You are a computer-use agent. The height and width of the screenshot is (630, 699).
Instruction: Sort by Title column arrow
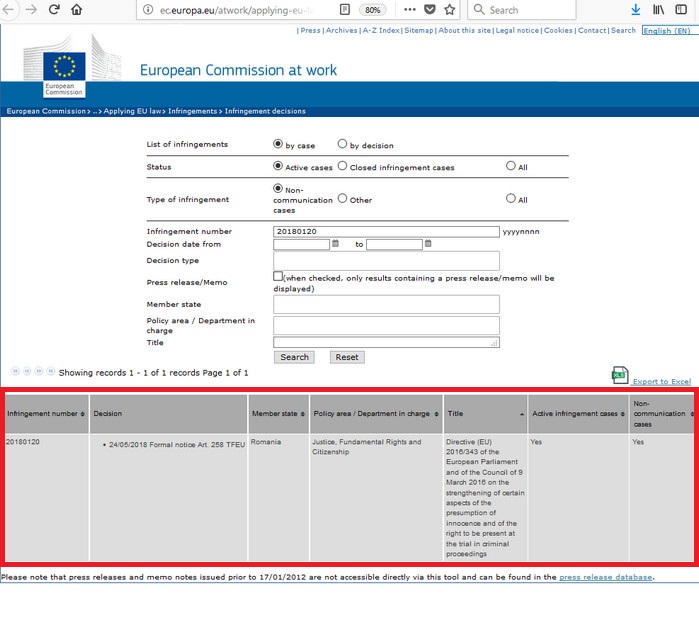click(x=522, y=414)
